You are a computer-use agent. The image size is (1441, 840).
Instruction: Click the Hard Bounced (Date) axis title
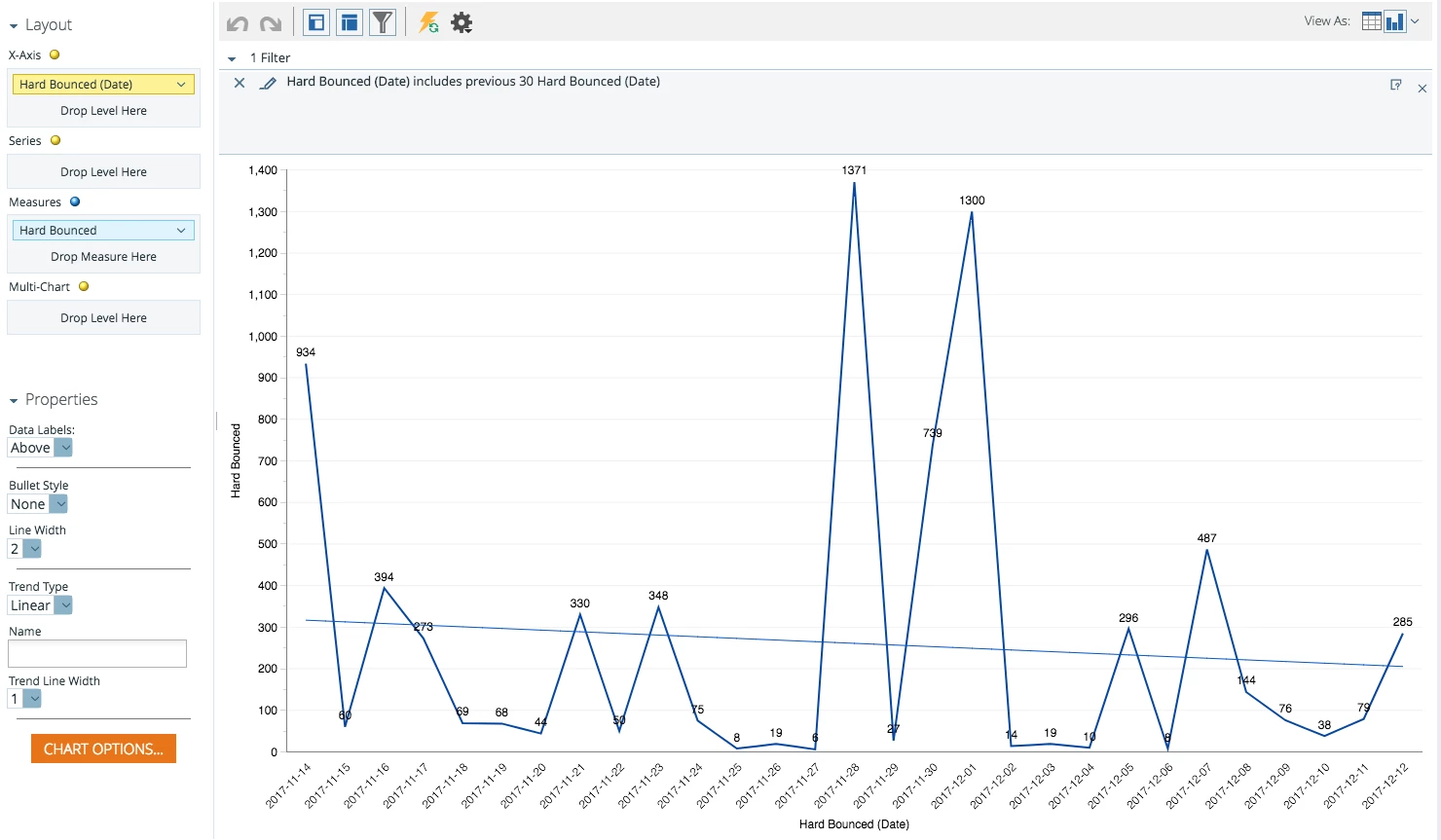(854, 824)
